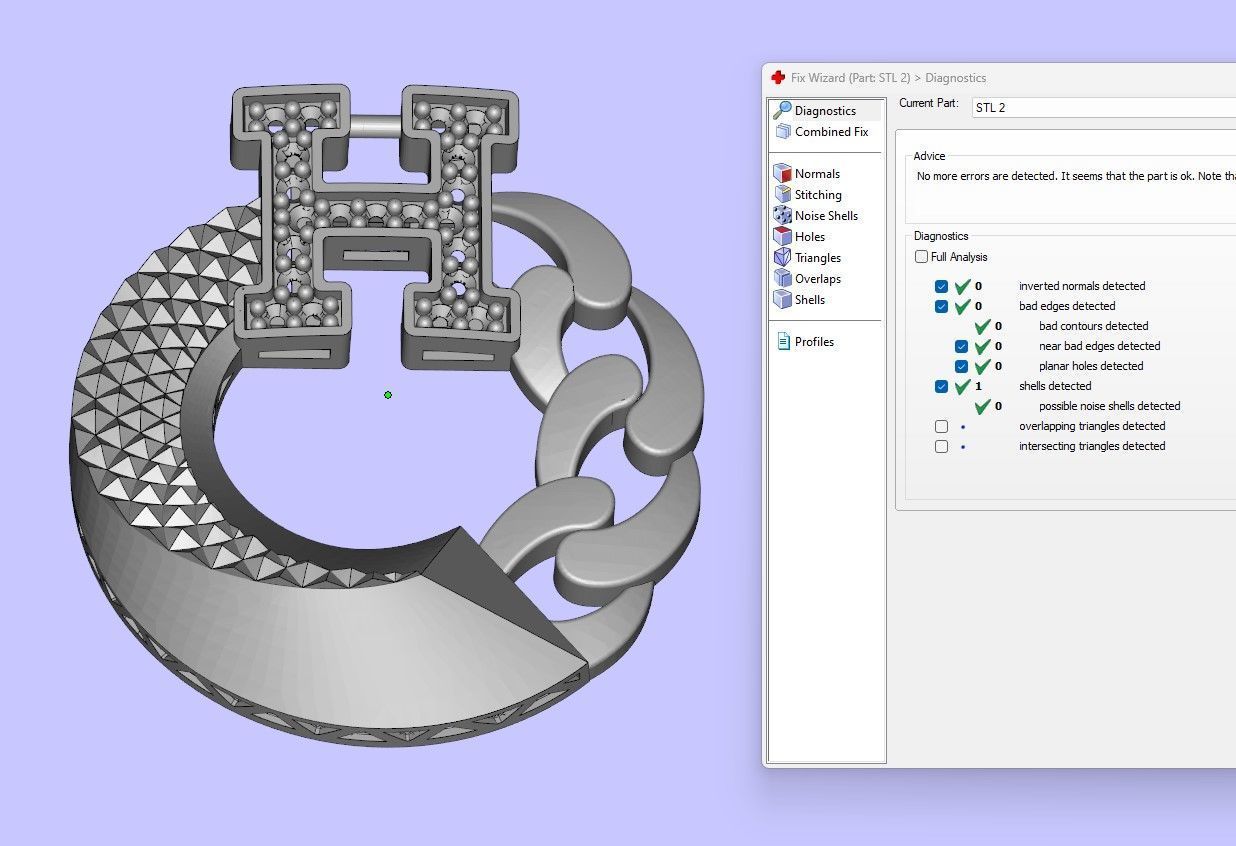Click the Triangles icon in sidebar

pos(782,257)
